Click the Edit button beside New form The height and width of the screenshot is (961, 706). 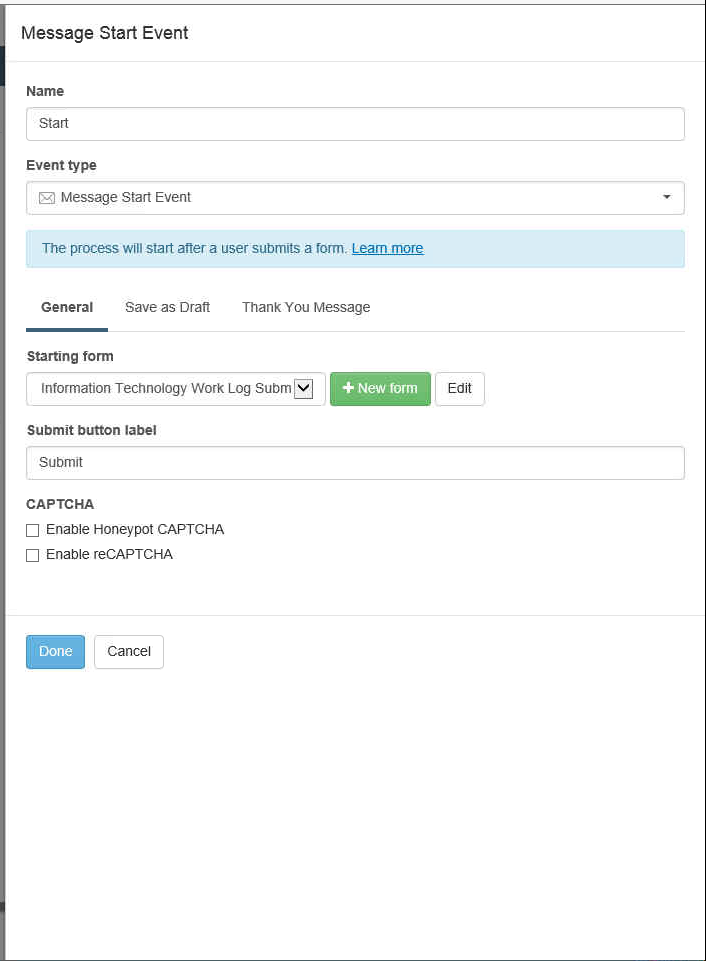click(x=460, y=389)
